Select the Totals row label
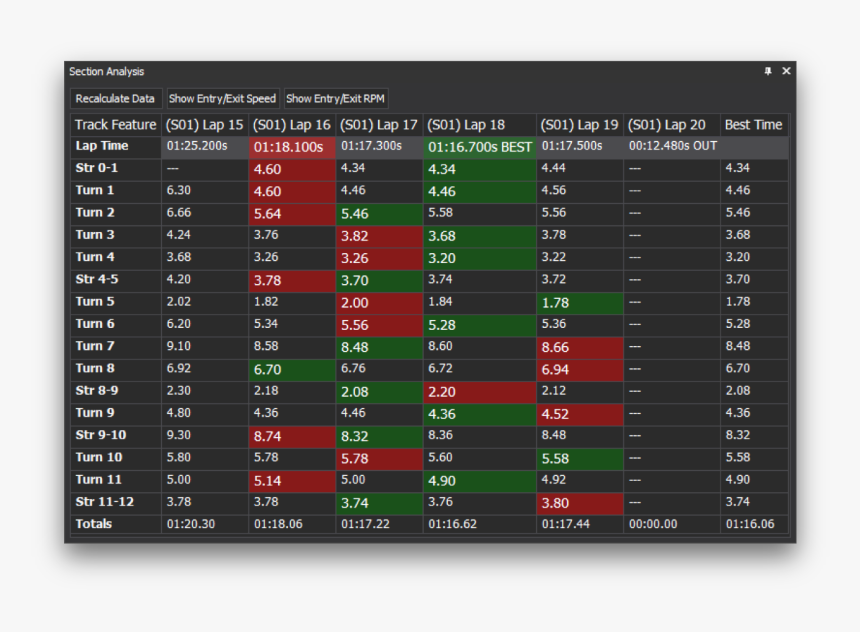Image resolution: width=860 pixels, height=632 pixels. pyautogui.click(x=94, y=524)
